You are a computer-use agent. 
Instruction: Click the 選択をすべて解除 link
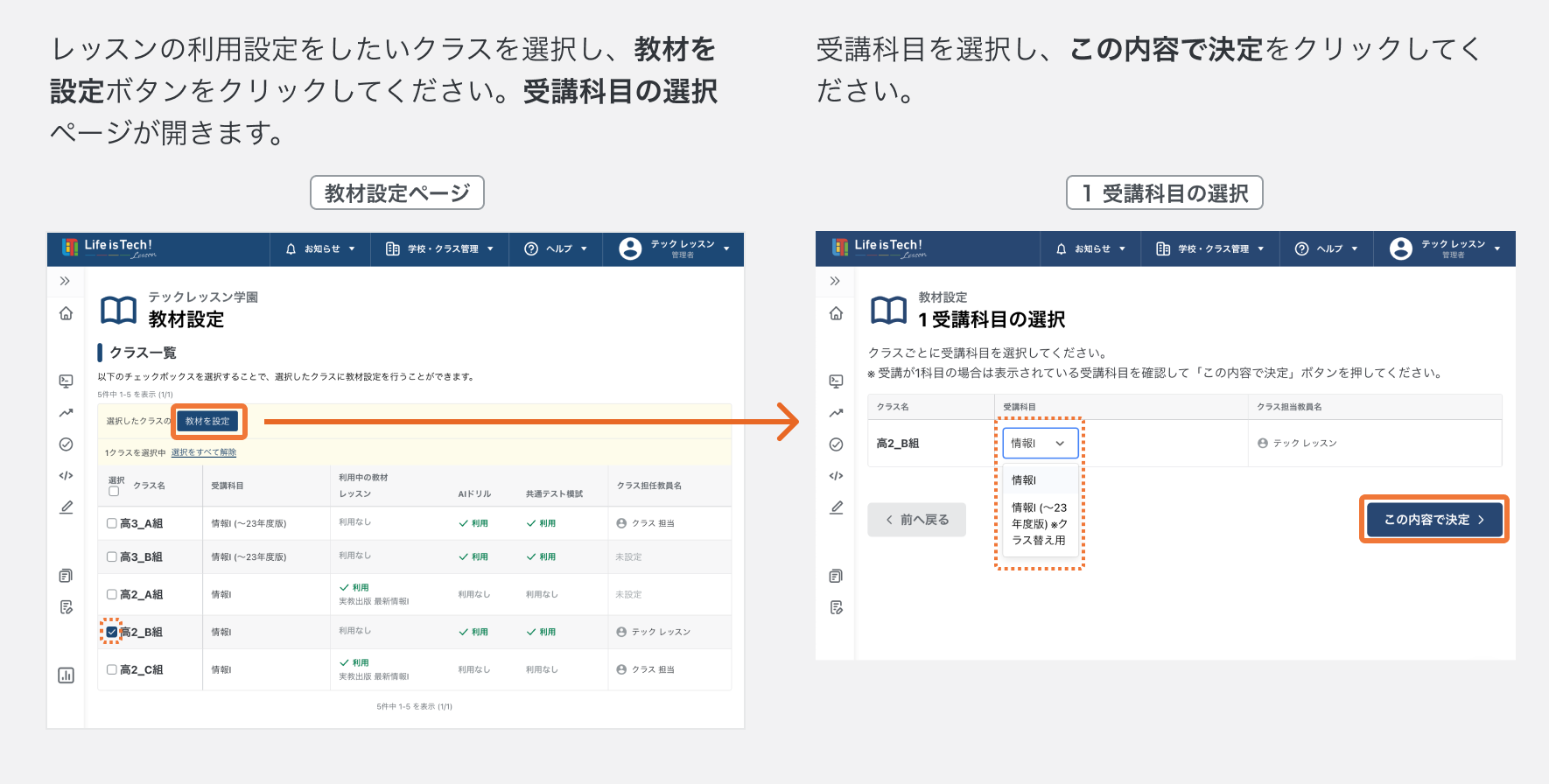pyautogui.click(x=203, y=452)
